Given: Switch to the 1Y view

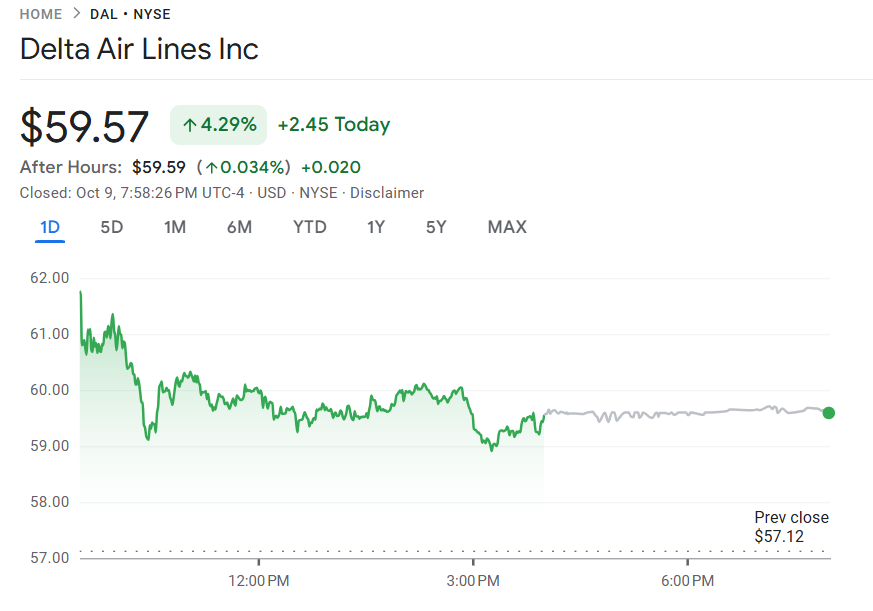Looking at the screenshot, I should (x=376, y=227).
